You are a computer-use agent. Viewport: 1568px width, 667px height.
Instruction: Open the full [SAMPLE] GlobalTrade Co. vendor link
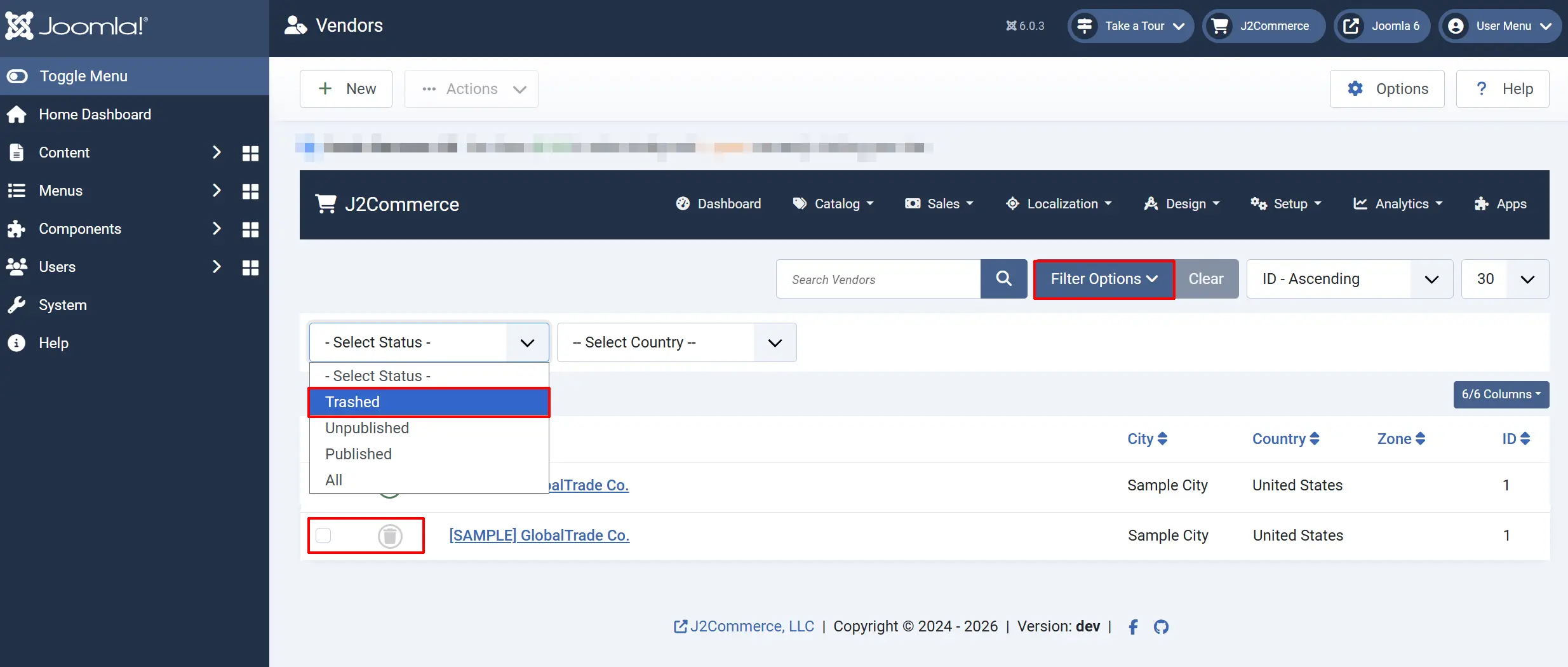(539, 536)
